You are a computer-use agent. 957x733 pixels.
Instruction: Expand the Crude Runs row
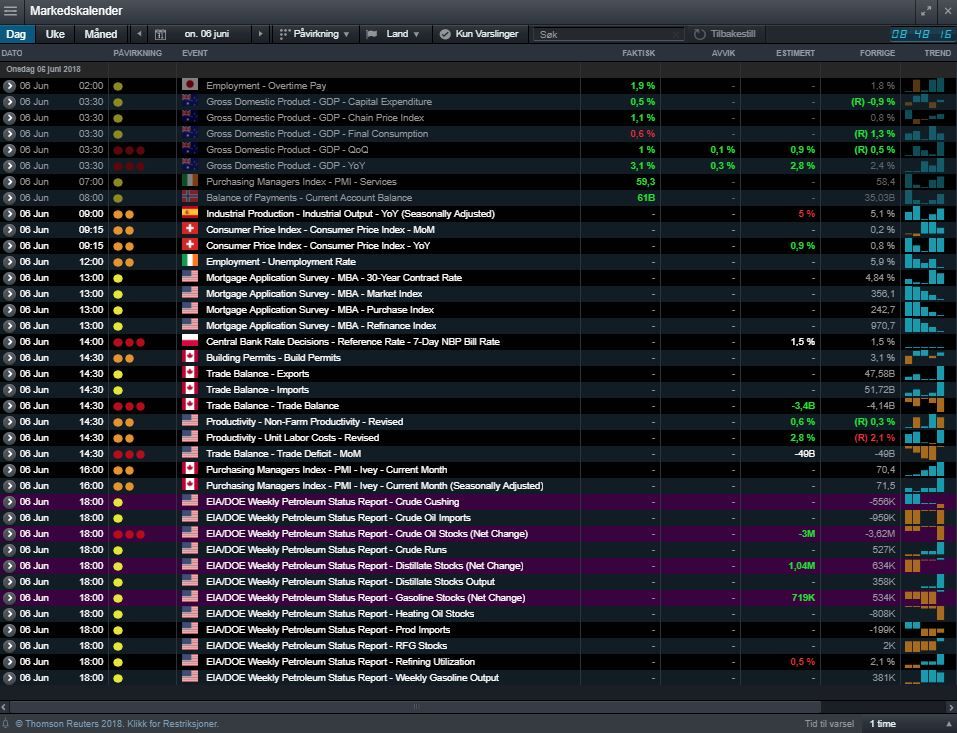coord(9,550)
